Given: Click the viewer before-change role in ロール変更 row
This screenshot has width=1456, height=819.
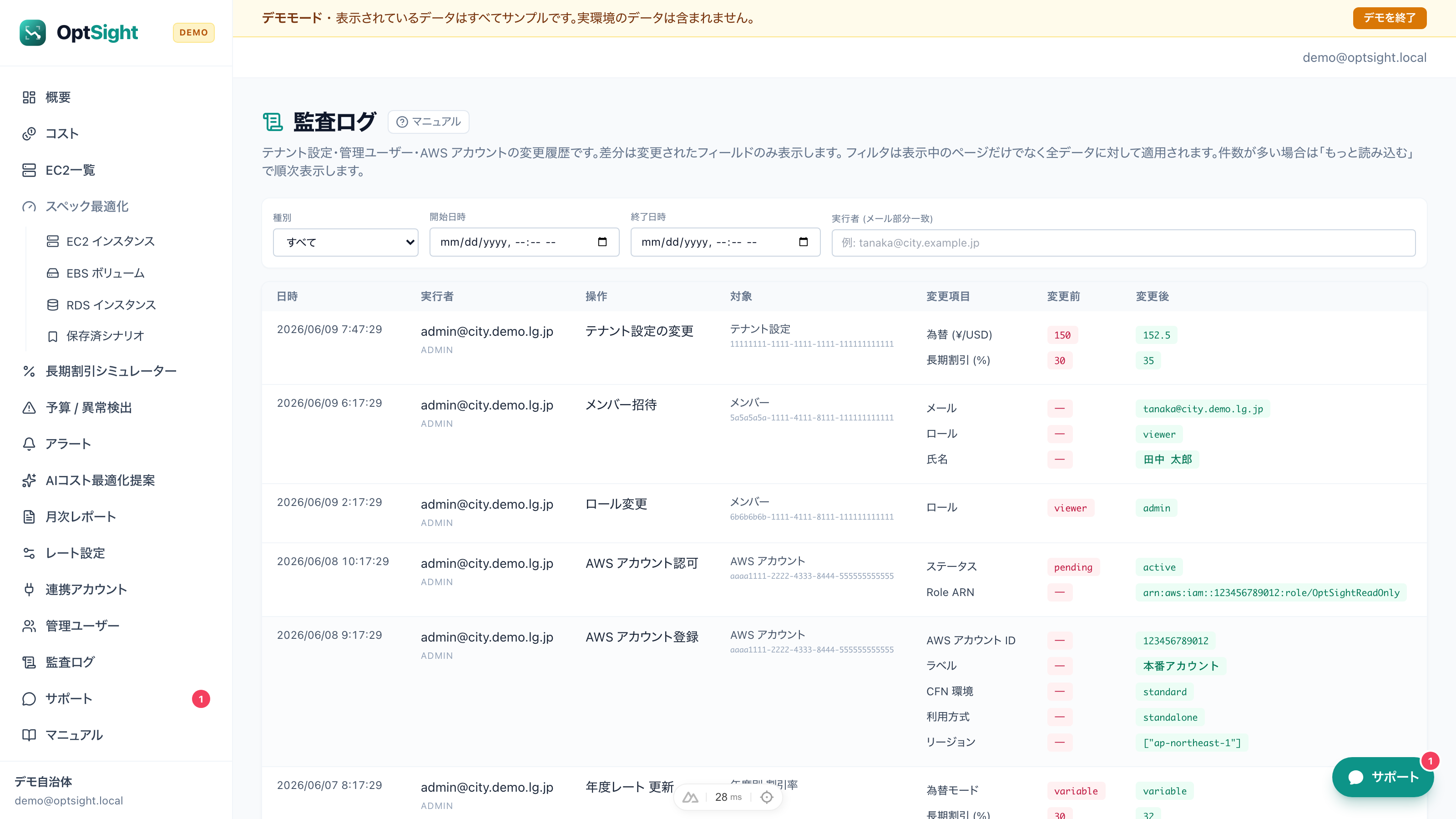Looking at the screenshot, I should click(x=1071, y=508).
